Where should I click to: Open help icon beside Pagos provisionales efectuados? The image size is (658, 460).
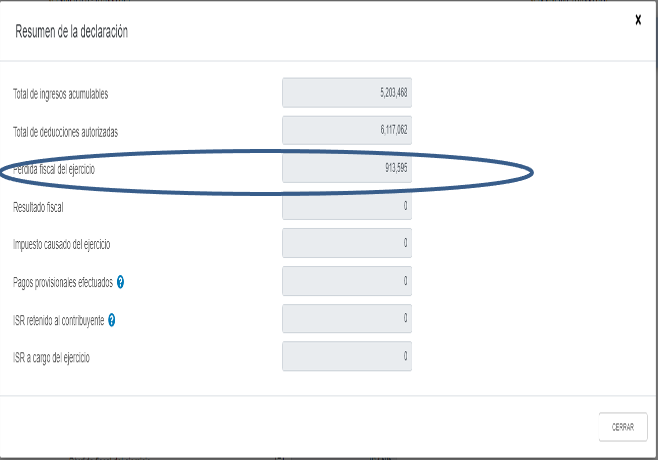click(120, 282)
